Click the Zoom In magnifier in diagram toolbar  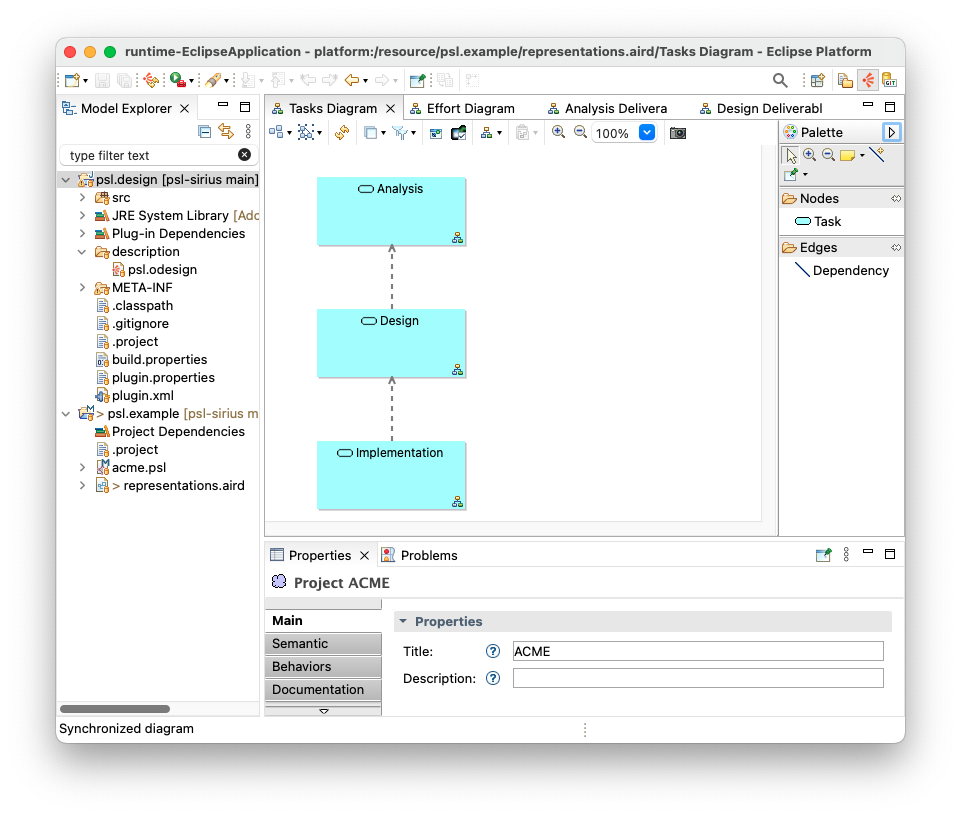pyautogui.click(x=558, y=132)
